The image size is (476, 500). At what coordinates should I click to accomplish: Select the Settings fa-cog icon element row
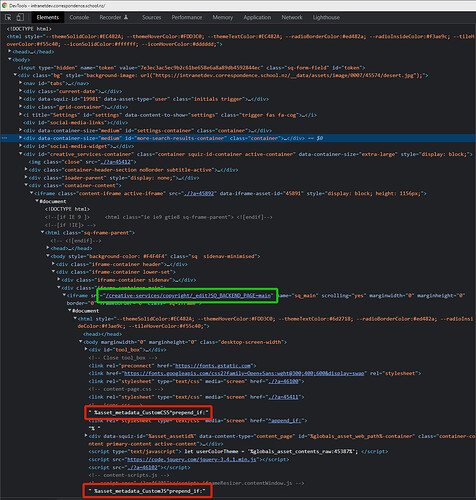coord(170,115)
